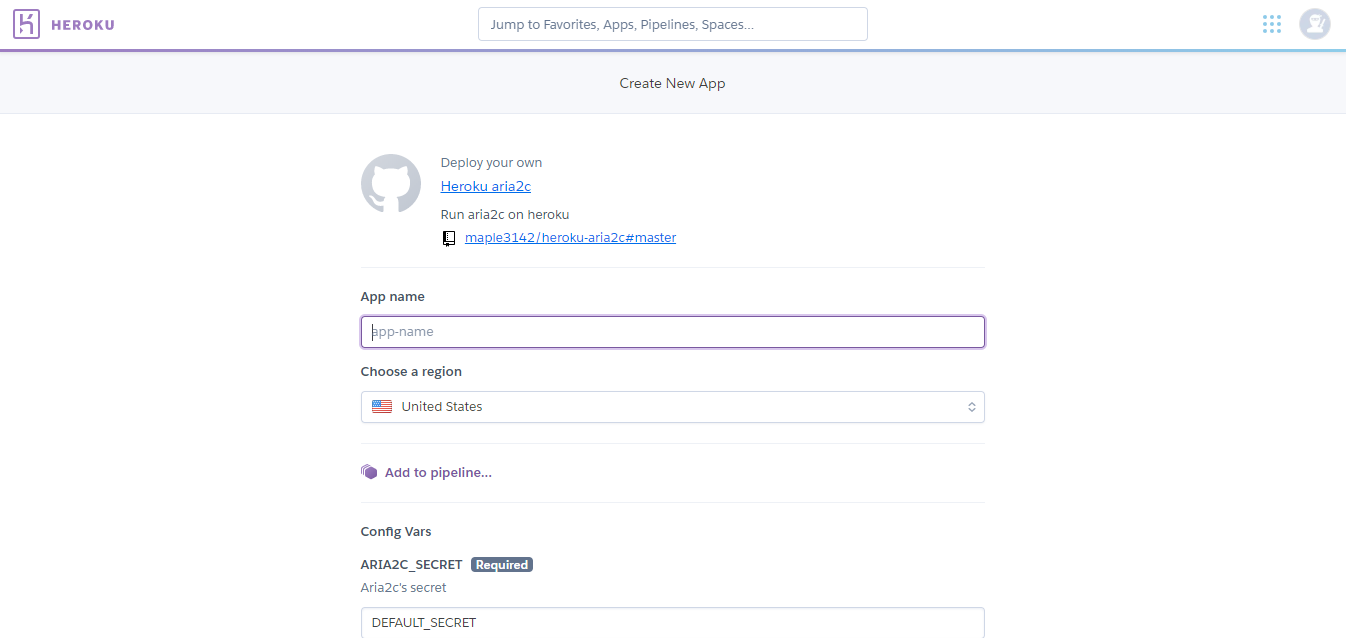Click the repository book icon
This screenshot has width=1346, height=638.
click(449, 238)
